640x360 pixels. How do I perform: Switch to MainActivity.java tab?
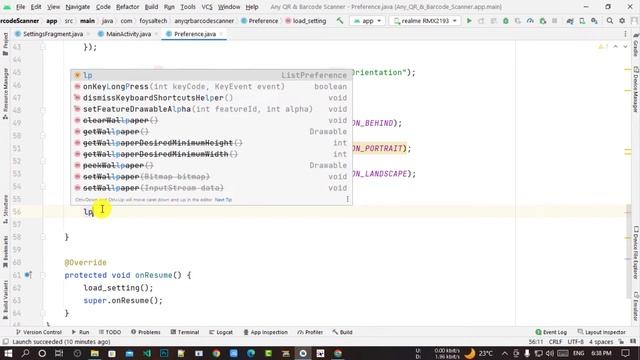click(x=128, y=34)
